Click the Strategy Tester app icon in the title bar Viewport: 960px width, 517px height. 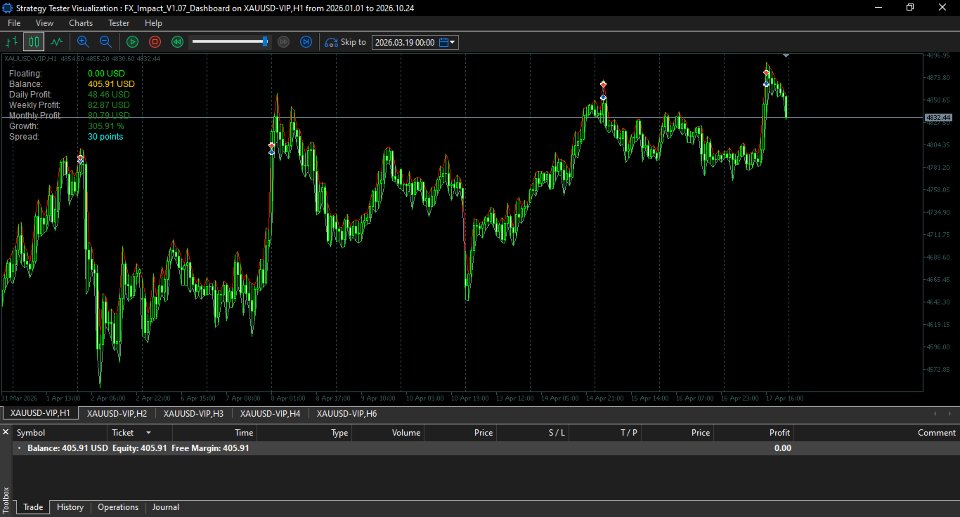pos(7,8)
